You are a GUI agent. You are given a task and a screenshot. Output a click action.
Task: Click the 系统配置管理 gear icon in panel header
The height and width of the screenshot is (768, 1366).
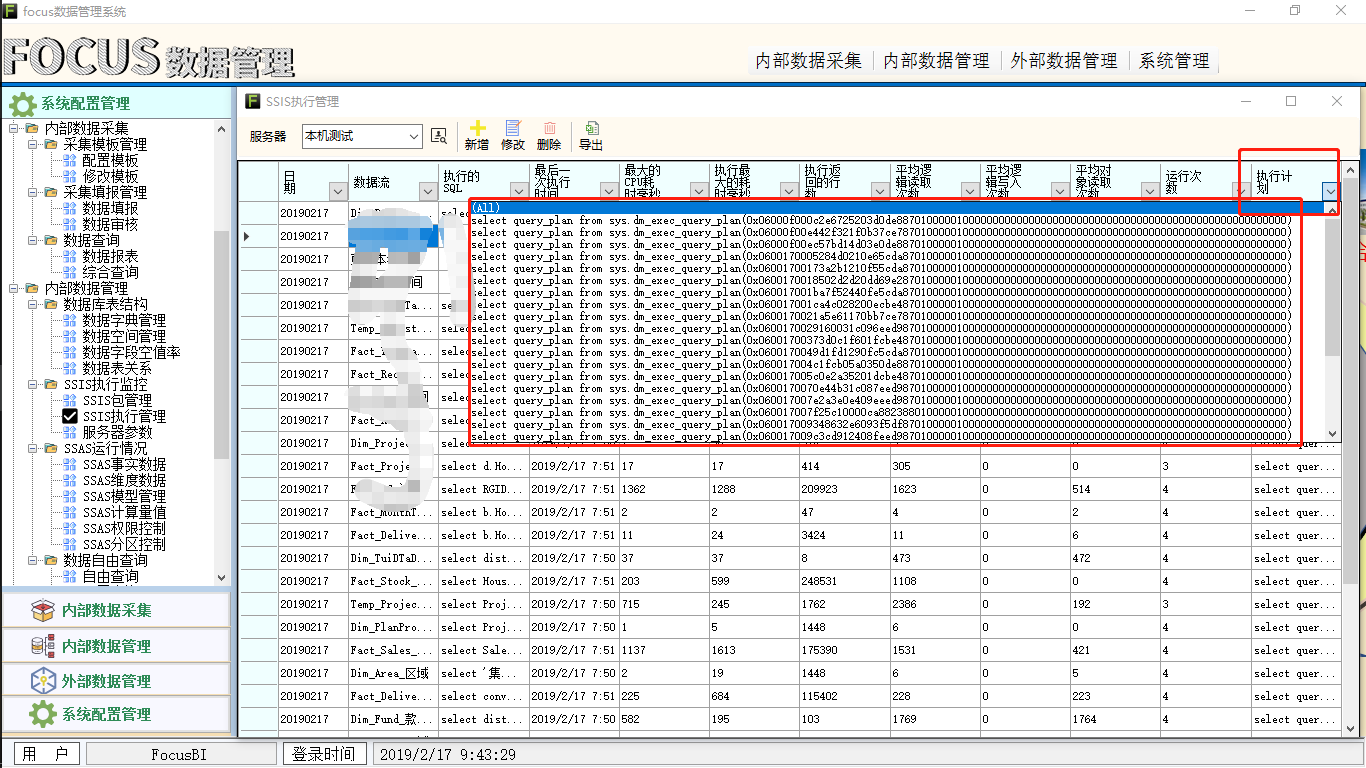[21, 103]
